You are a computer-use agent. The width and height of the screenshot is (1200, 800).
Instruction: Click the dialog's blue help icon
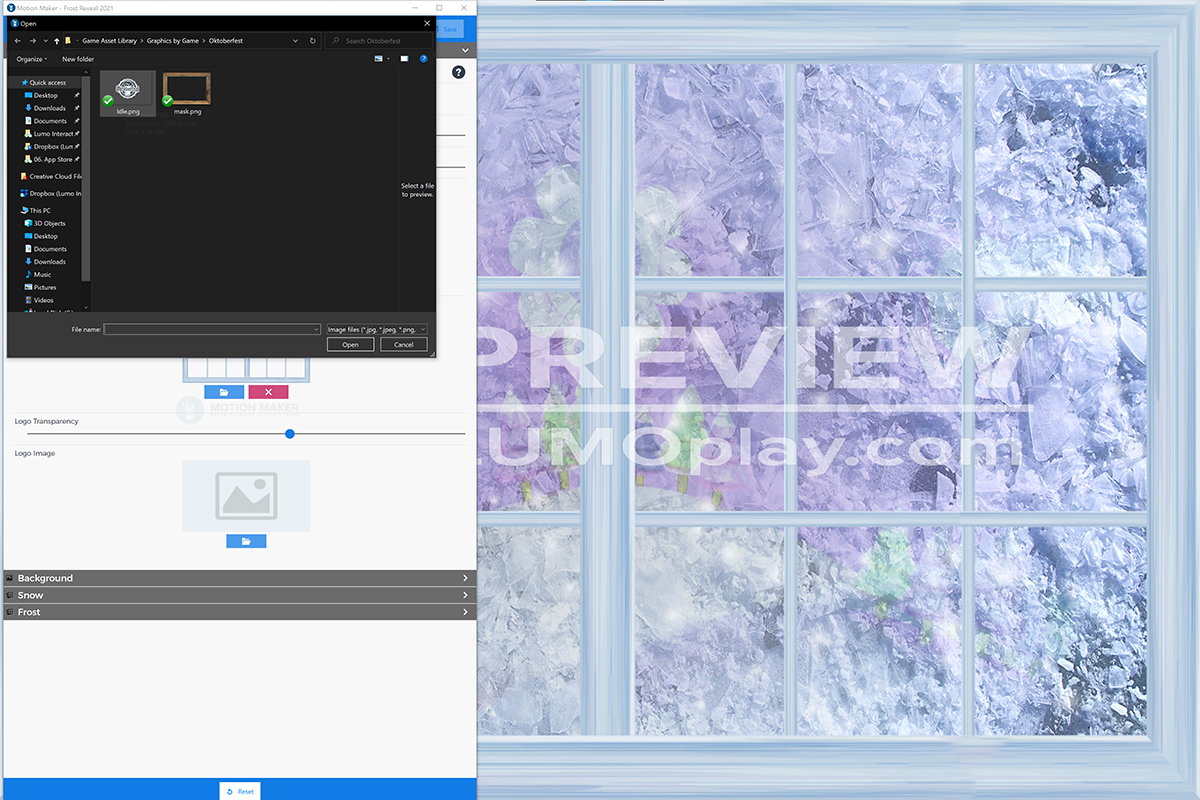[424, 59]
